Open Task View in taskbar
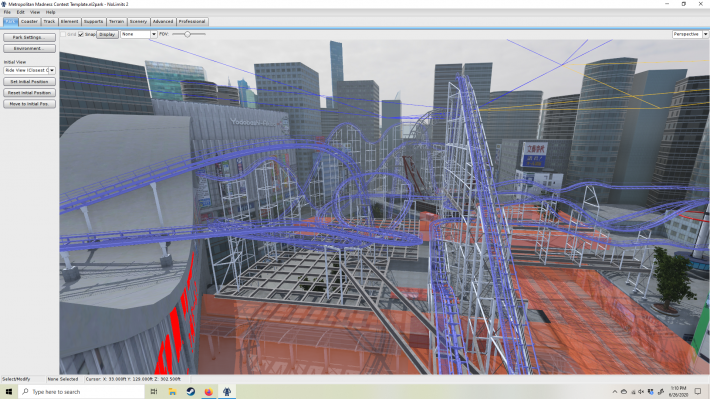 pos(154,392)
